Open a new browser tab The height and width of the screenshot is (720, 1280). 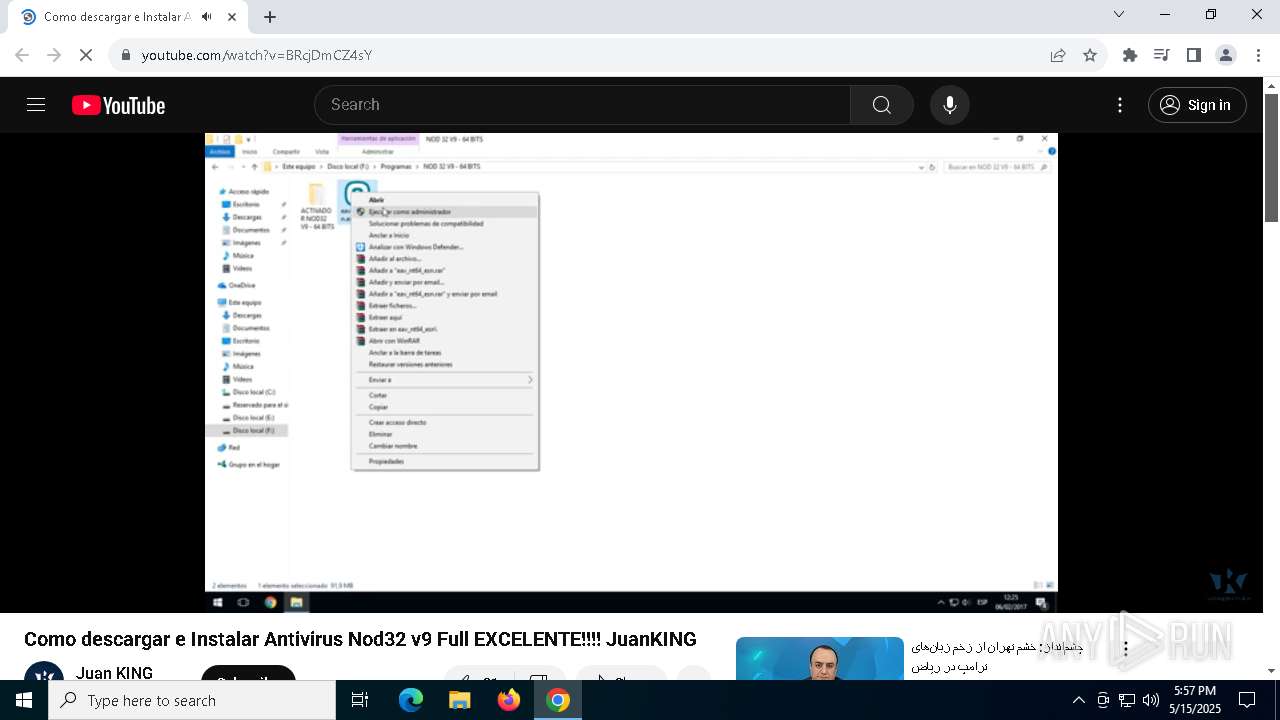coord(270,17)
